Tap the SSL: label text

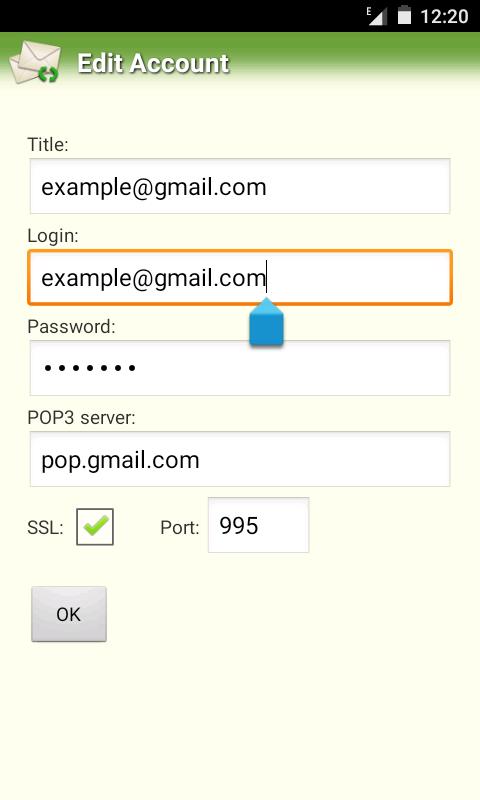tap(45, 528)
